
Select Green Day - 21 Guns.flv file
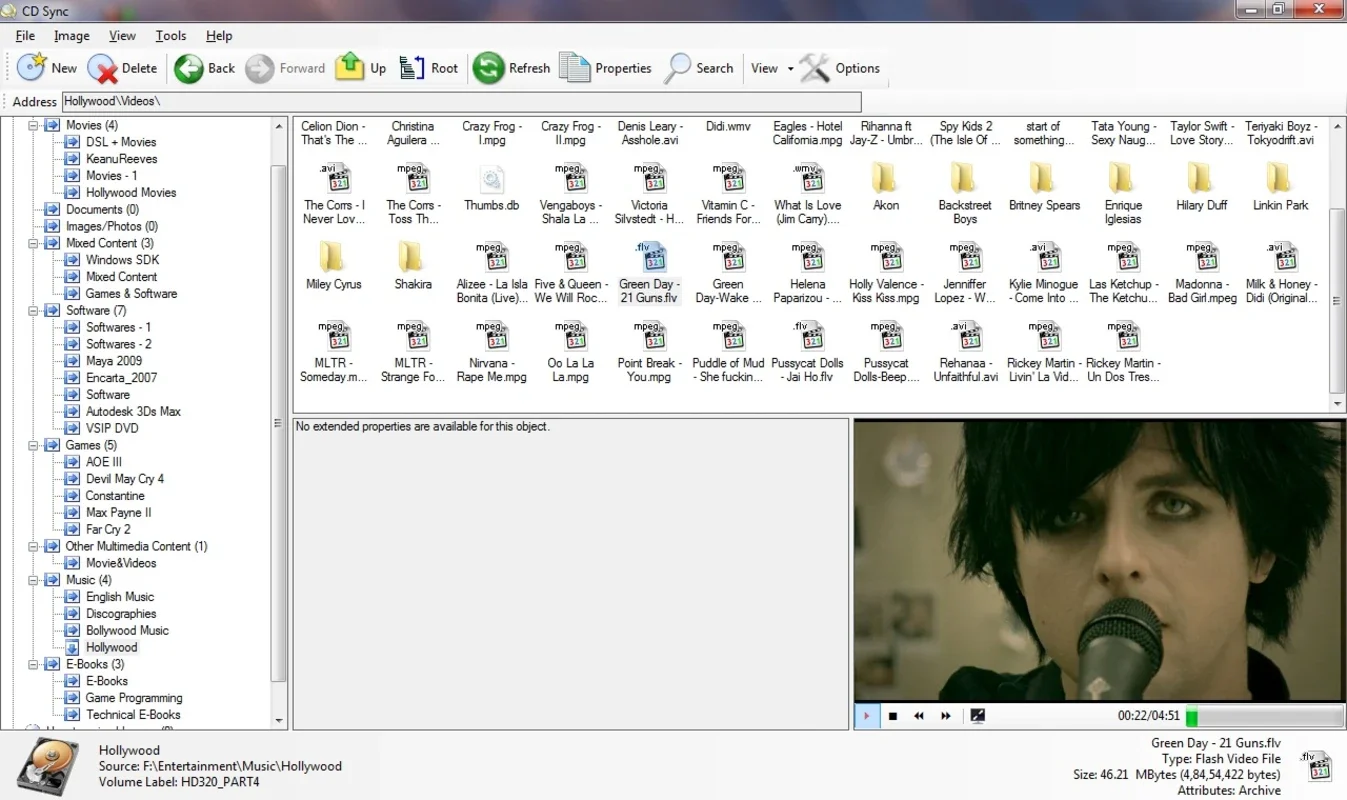(x=649, y=273)
